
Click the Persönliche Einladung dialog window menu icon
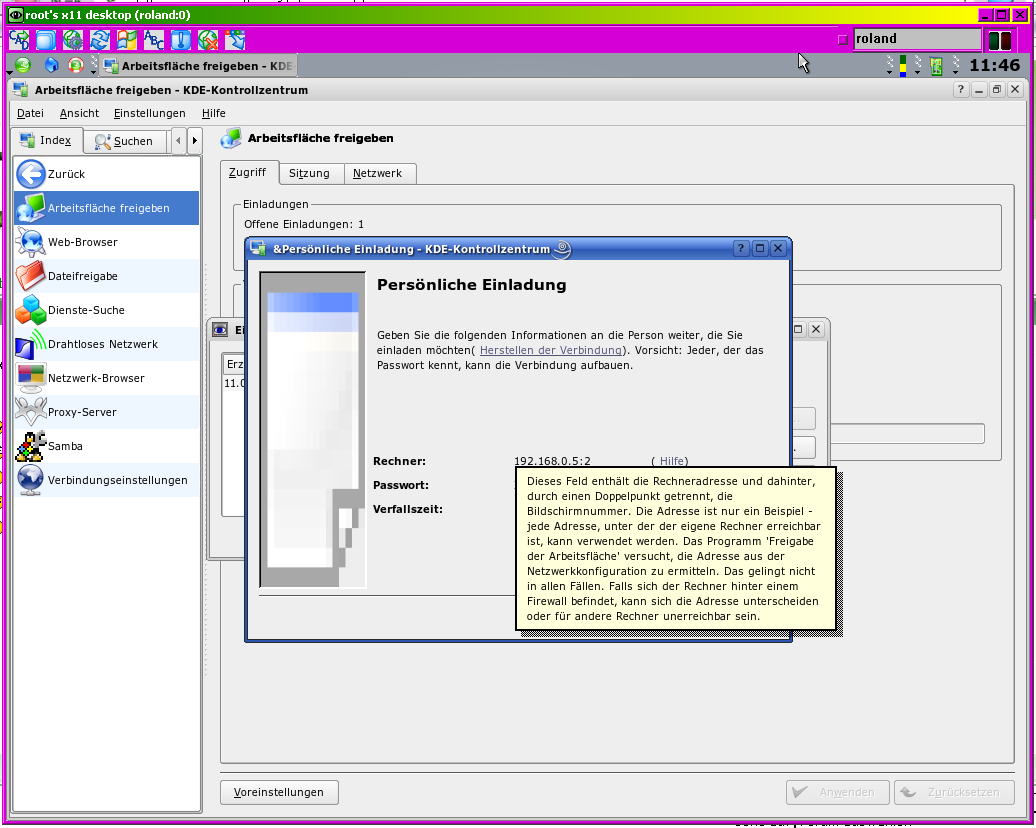(x=258, y=249)
